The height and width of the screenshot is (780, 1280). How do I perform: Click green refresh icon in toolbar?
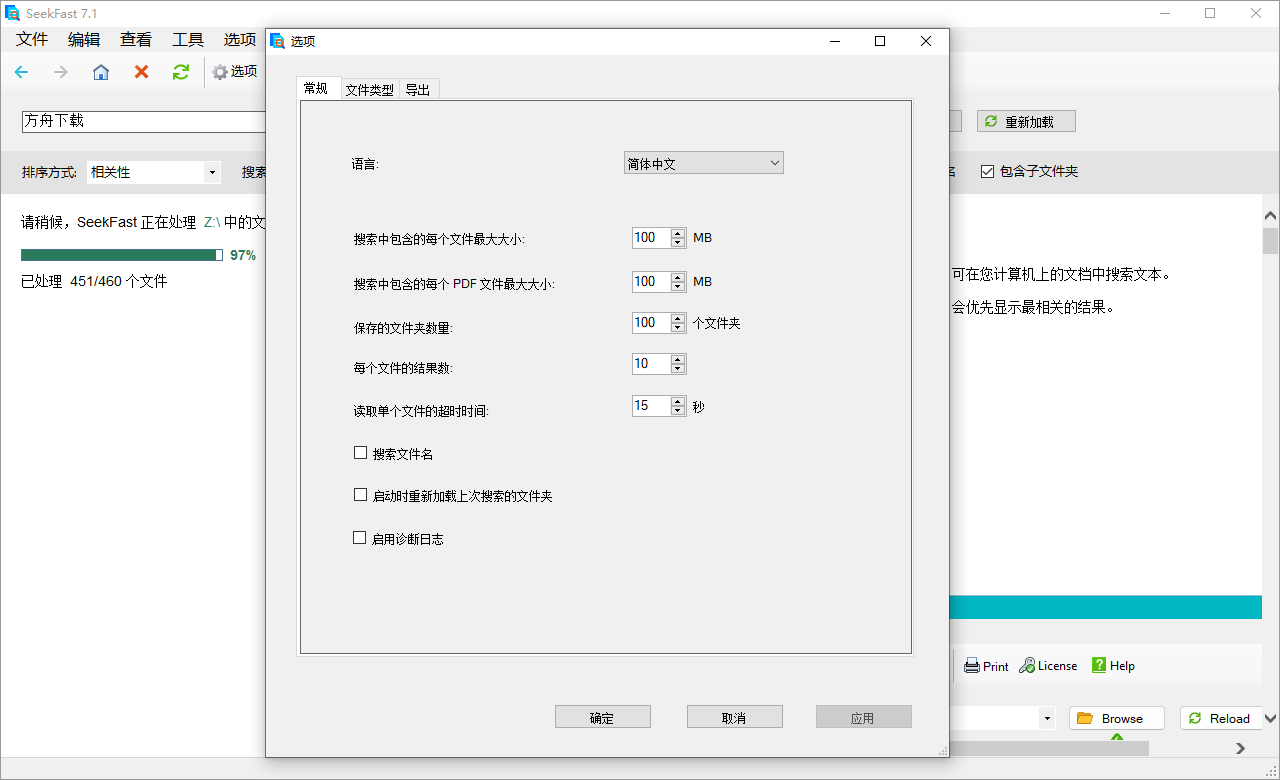coord(181,72)
